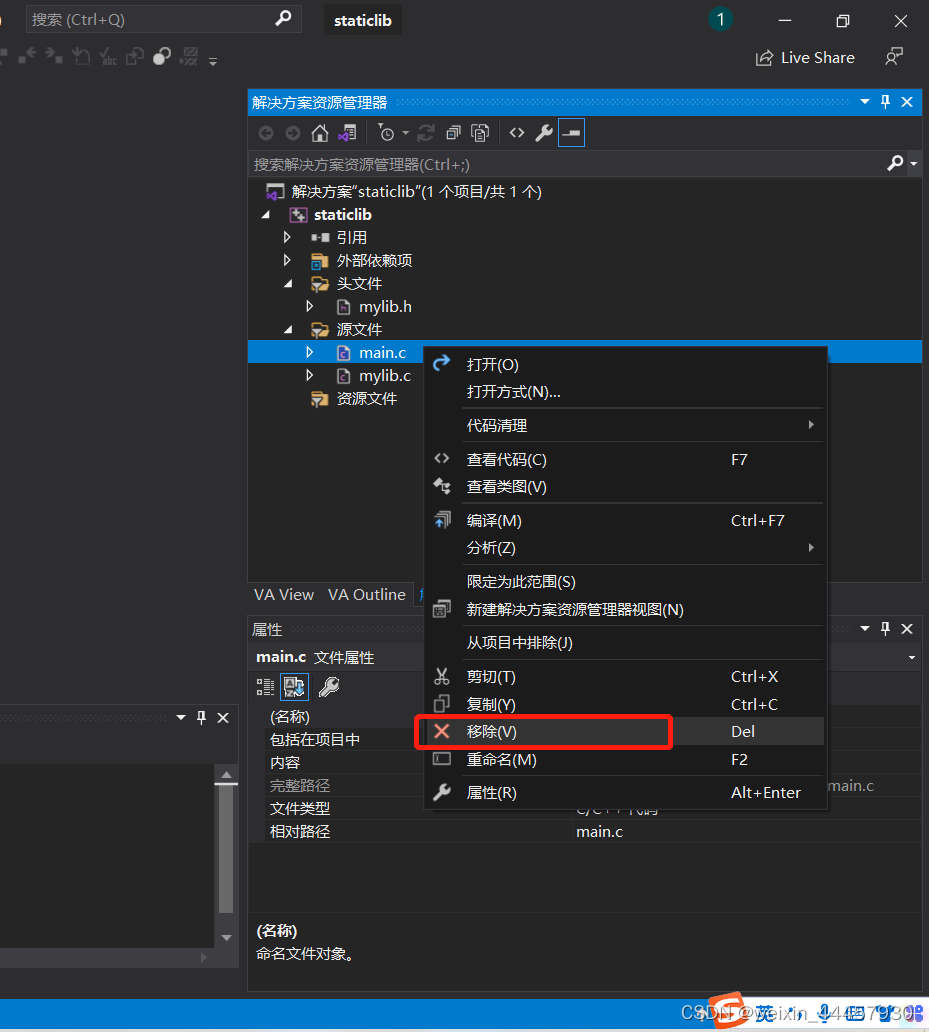Switch views with the Visual Studio solution icon
This screenshot has height=1032, width=929.
(347, 134)
